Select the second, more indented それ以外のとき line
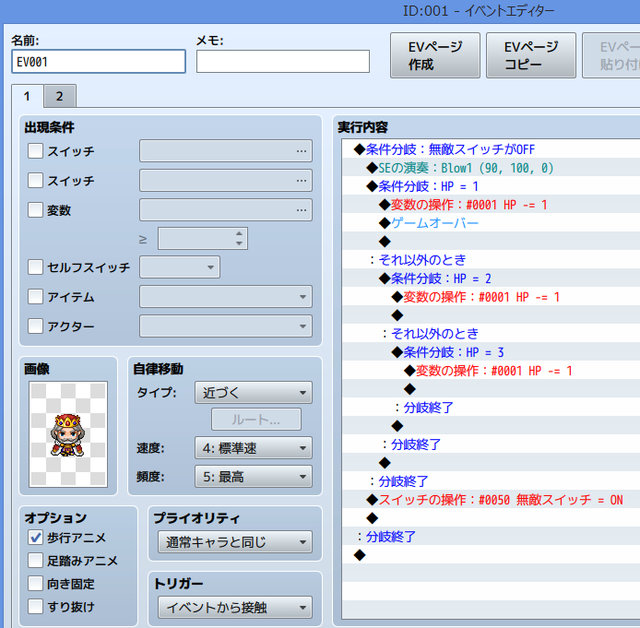This screenshot has height=628, width=640. click(491, 334)
